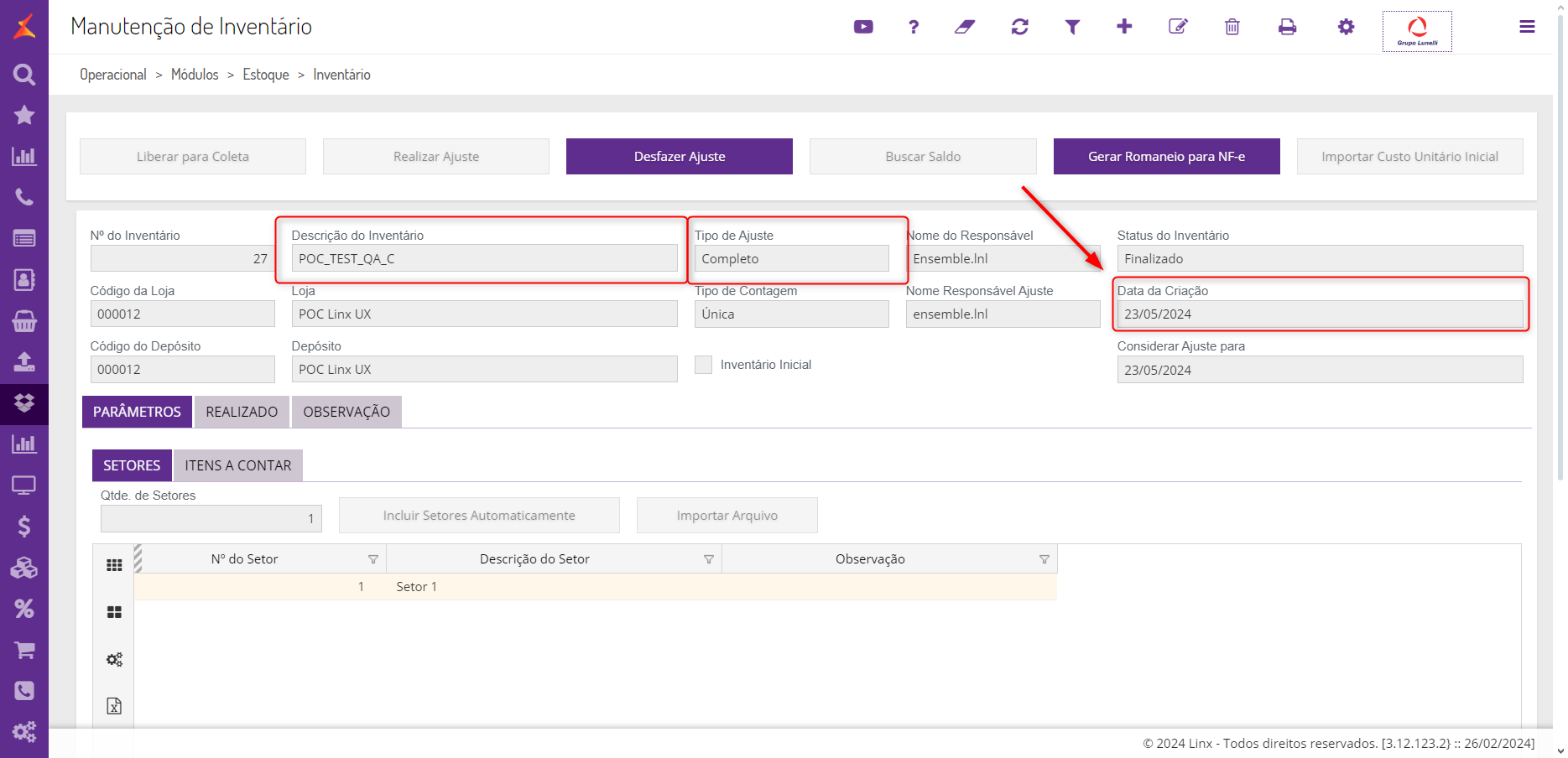Click the Desfazer Ajuste button
The image size is (1568, 758).
click(680, 157)
